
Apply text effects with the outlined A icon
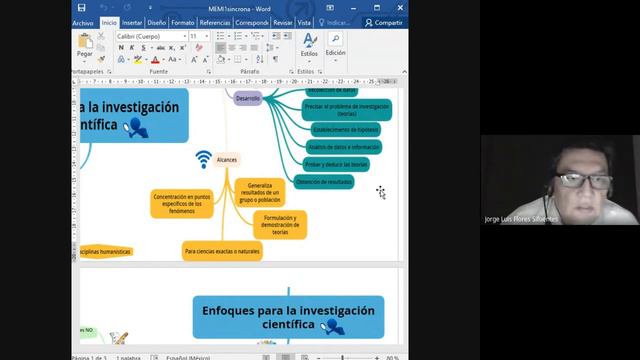[122, 60]
